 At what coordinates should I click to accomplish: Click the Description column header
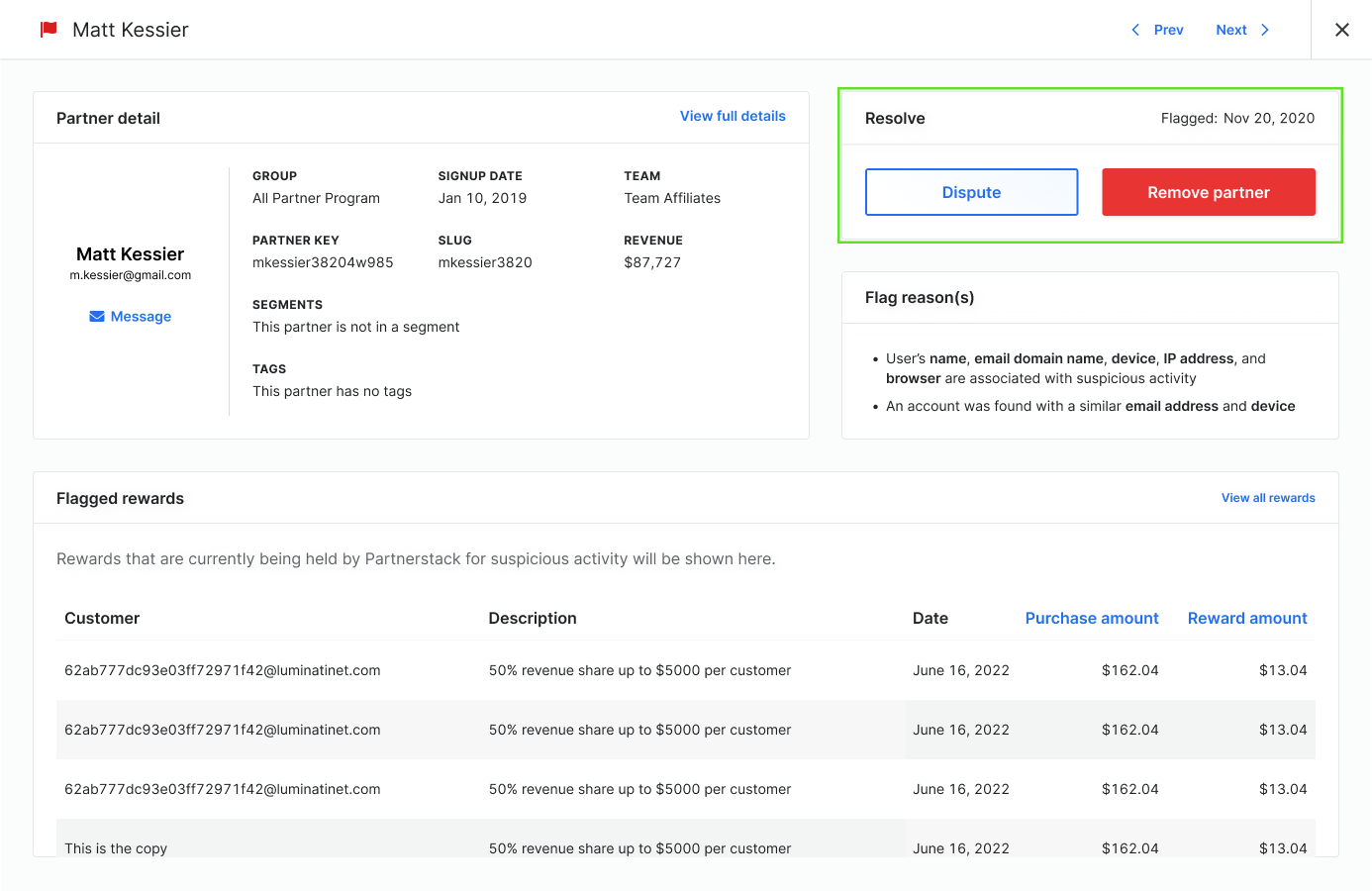click(533, 618)
